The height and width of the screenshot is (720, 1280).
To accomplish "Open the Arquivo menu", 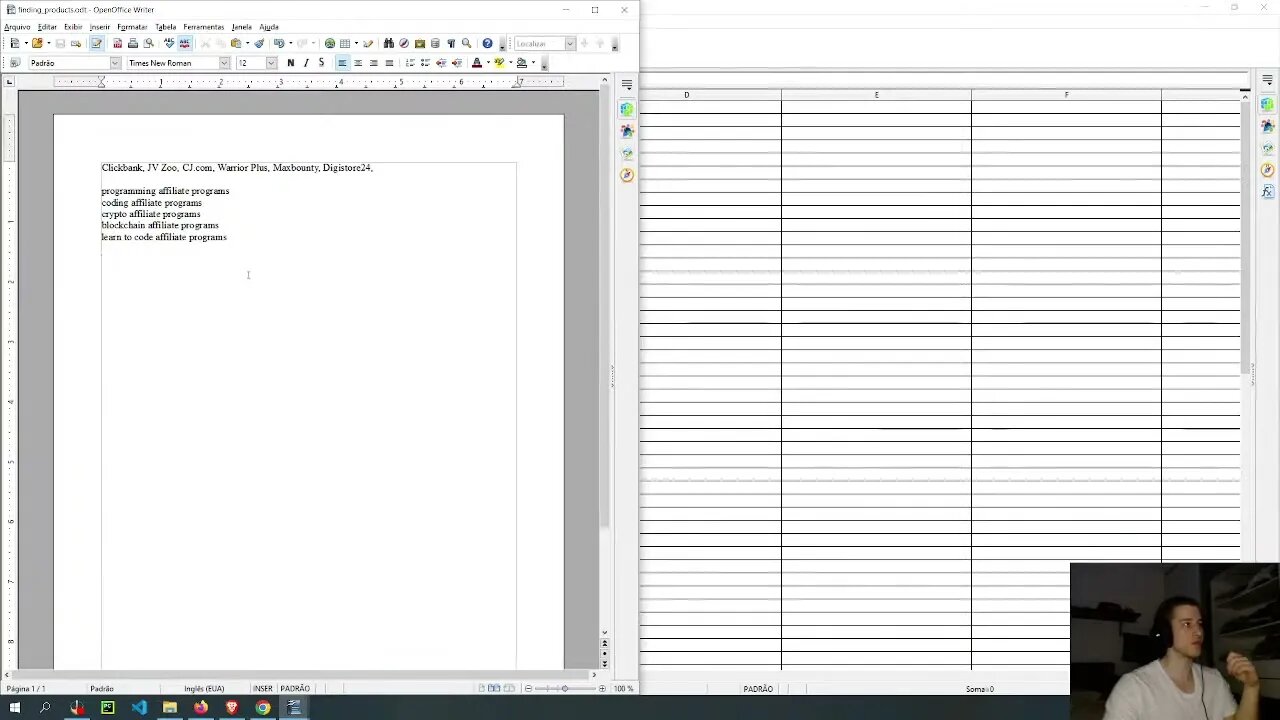I will [17, 27].
